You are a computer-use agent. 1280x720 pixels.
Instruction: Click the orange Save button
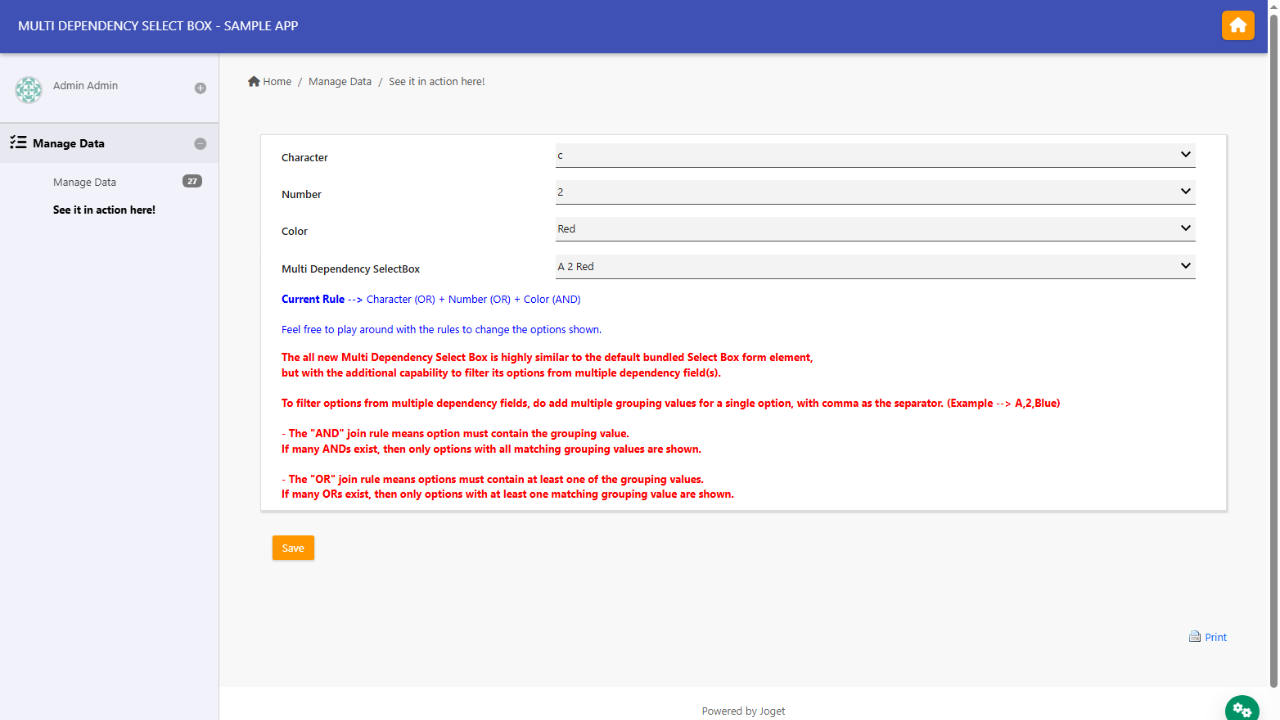pos(293,548)
